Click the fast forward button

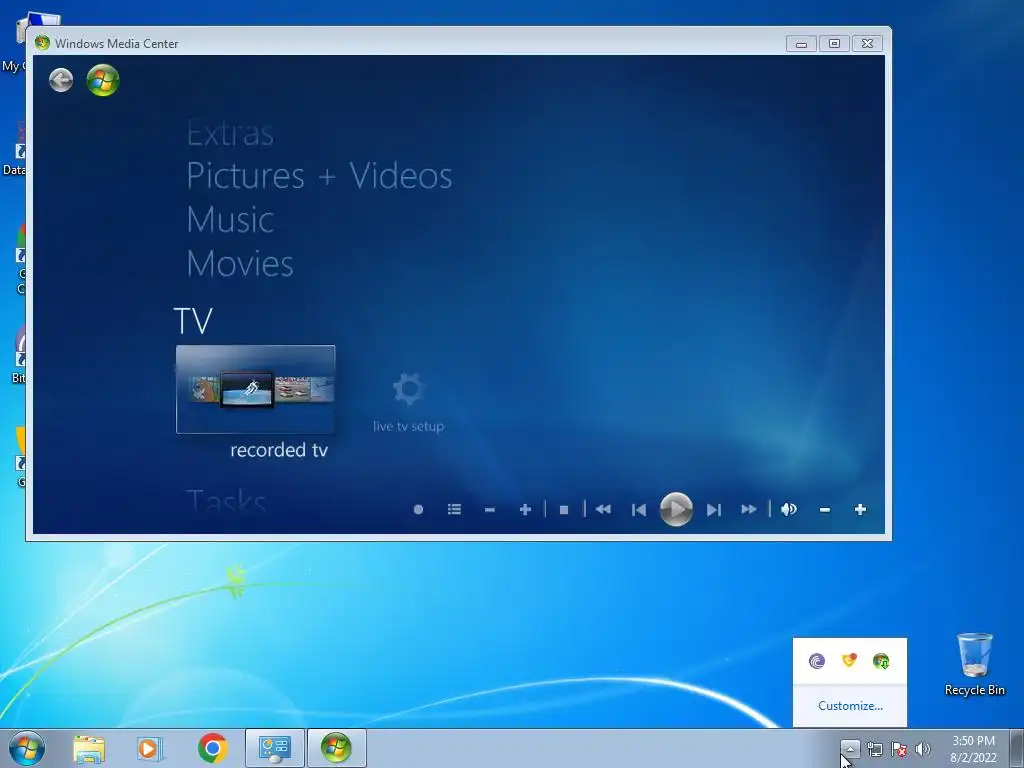coord(749,509)
